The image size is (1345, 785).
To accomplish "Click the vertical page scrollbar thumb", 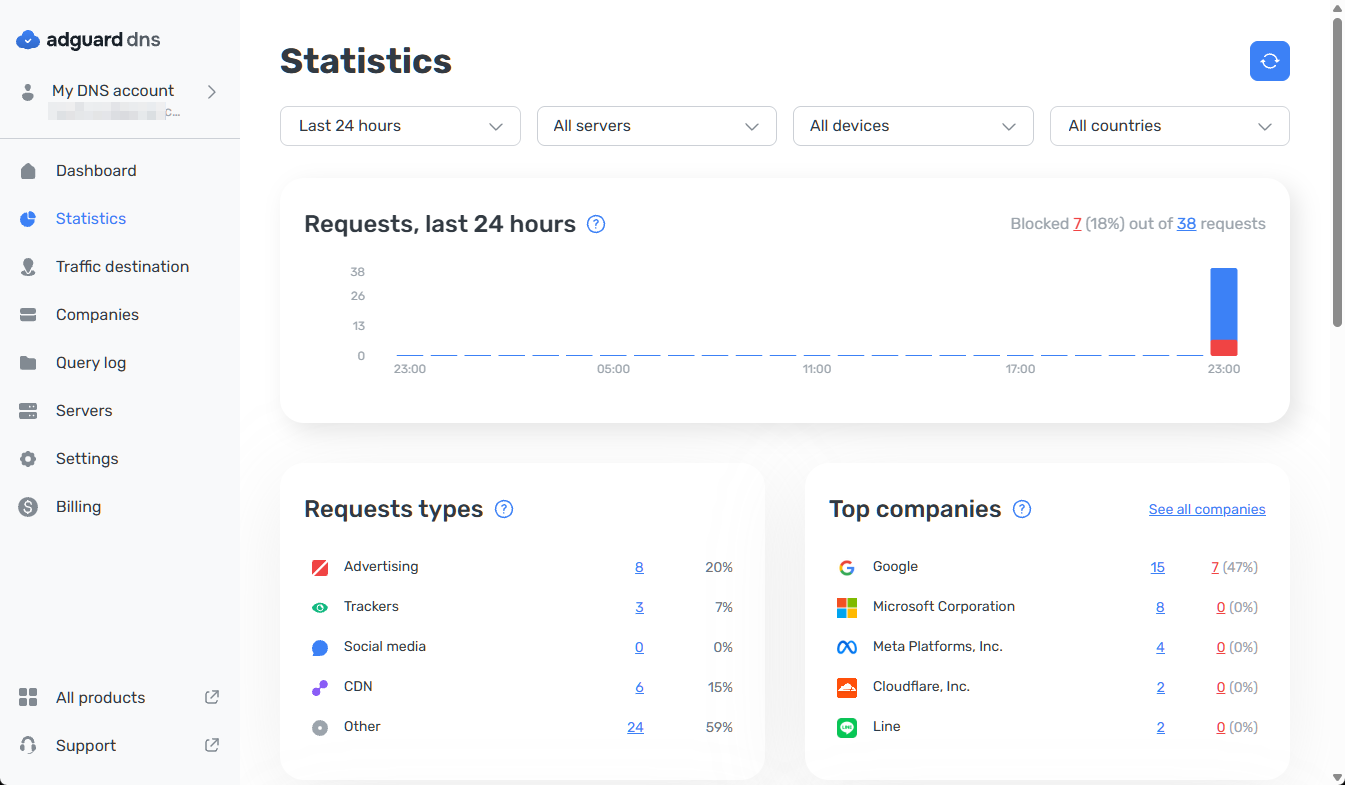I will tap(1338, 170).
